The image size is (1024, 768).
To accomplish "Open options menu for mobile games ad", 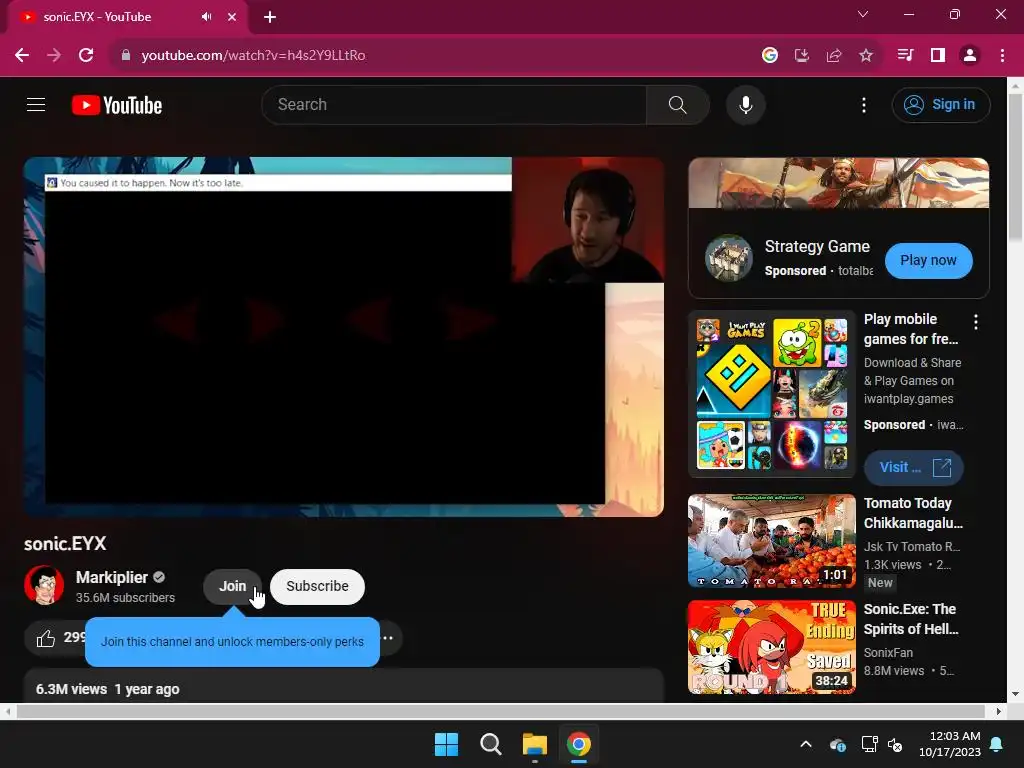I will [976, 321].
